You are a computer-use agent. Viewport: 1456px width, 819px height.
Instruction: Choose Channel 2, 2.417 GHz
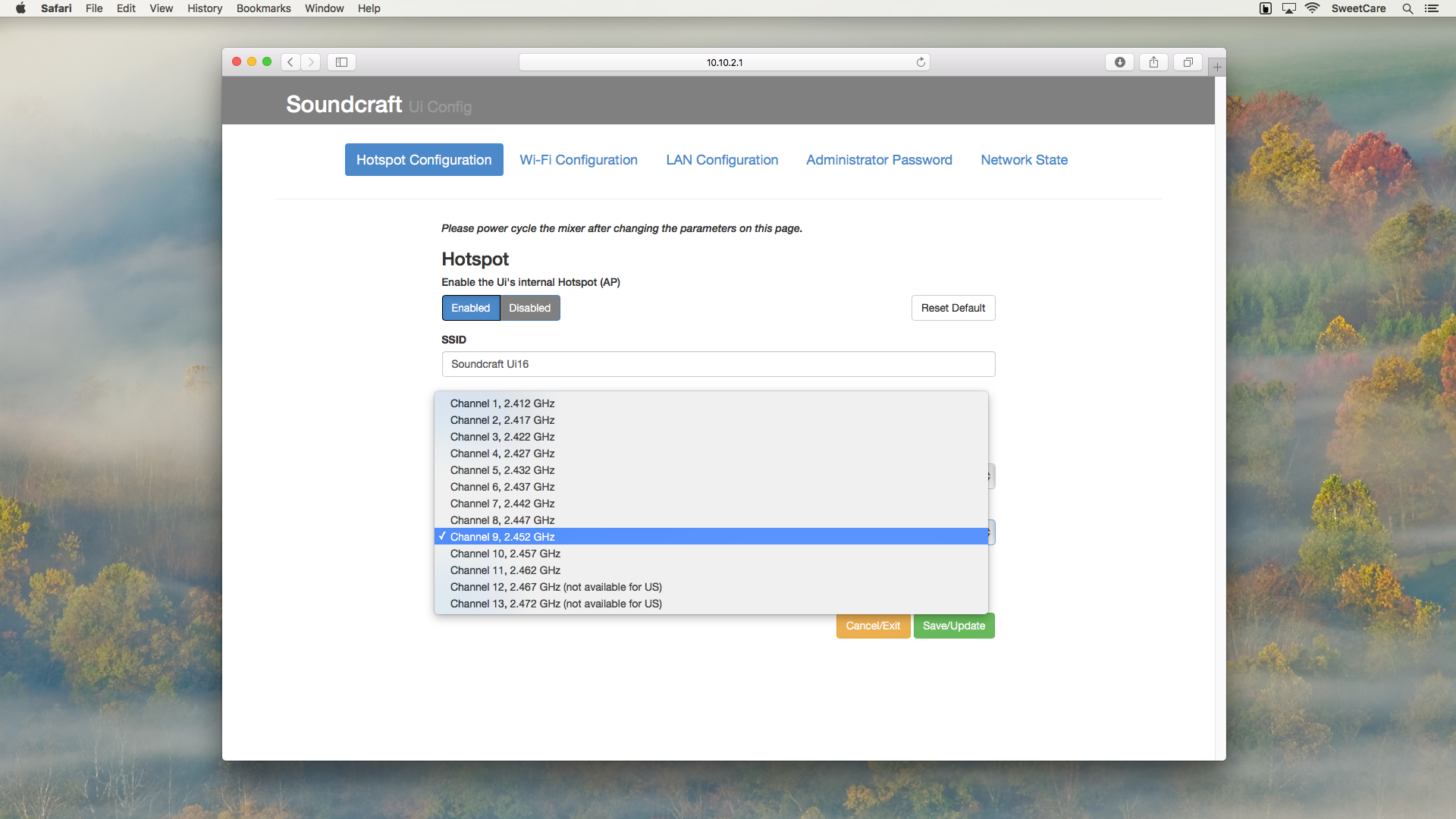tap(711, 420)
